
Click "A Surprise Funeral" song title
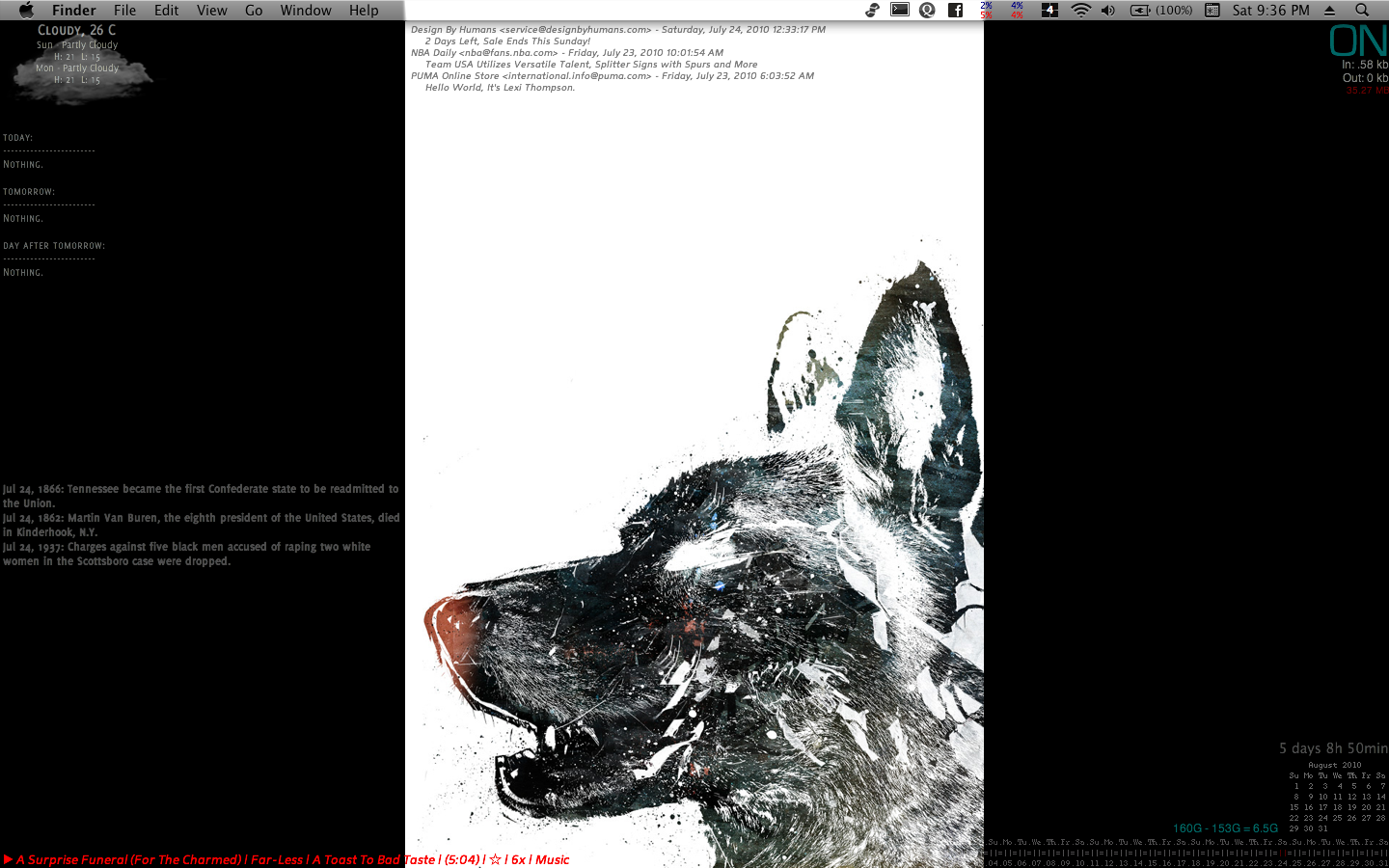(128, 859)
